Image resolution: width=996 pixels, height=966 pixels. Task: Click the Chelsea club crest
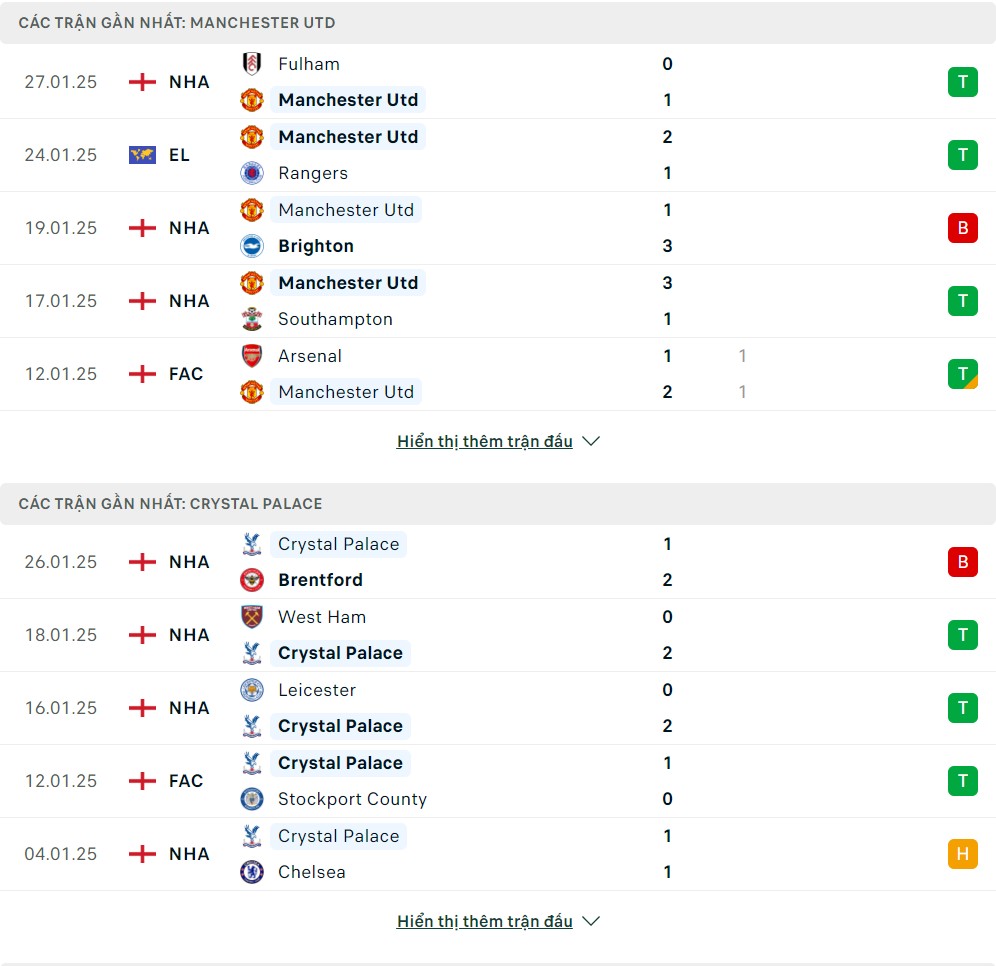click(252, 872)
